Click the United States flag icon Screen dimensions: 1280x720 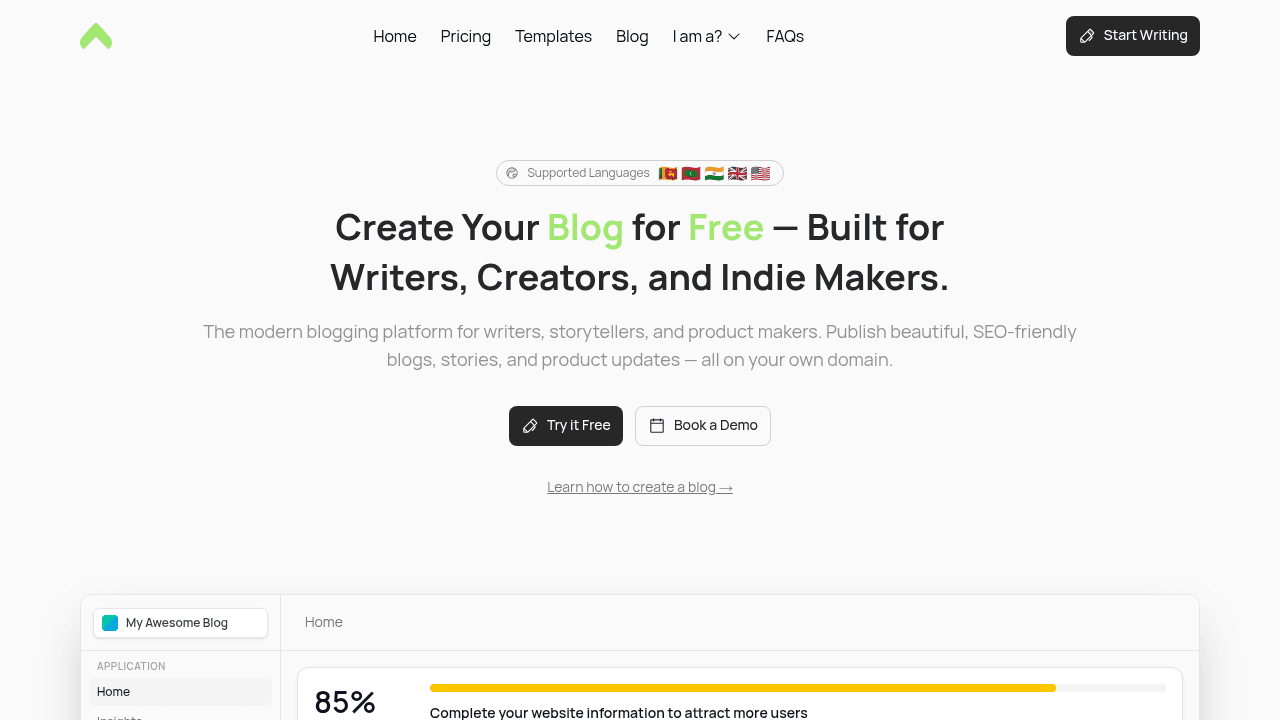(760, 173)
